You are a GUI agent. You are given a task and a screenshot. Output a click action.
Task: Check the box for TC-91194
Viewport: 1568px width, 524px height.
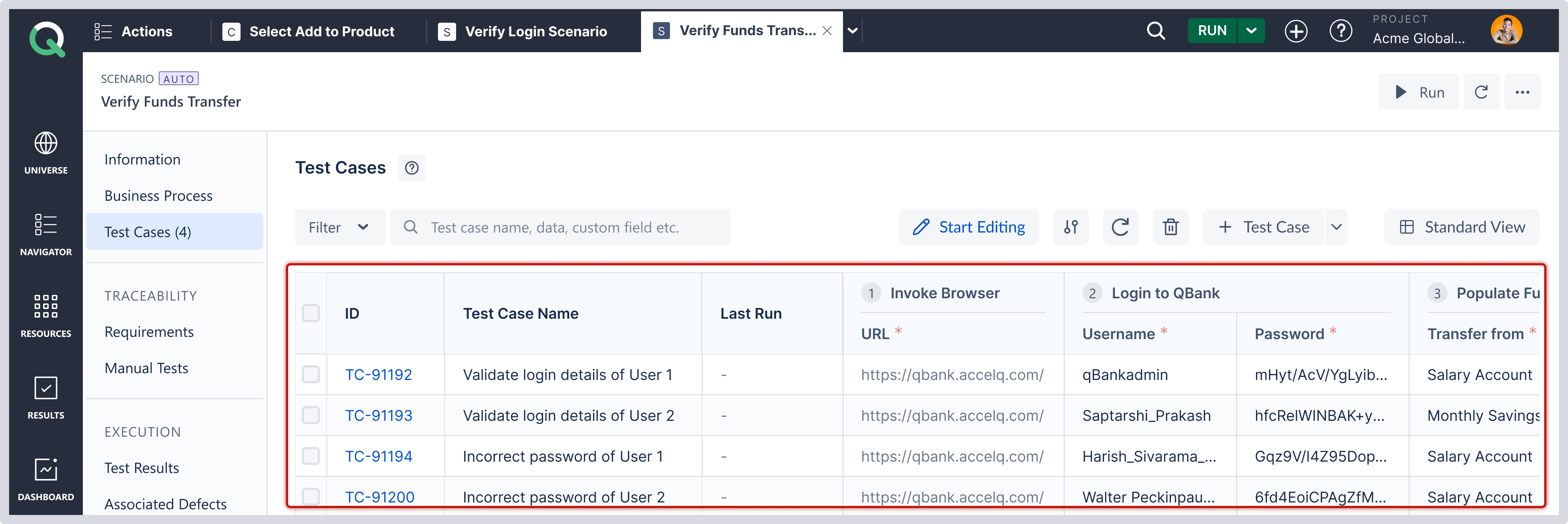tap(311, 456)
